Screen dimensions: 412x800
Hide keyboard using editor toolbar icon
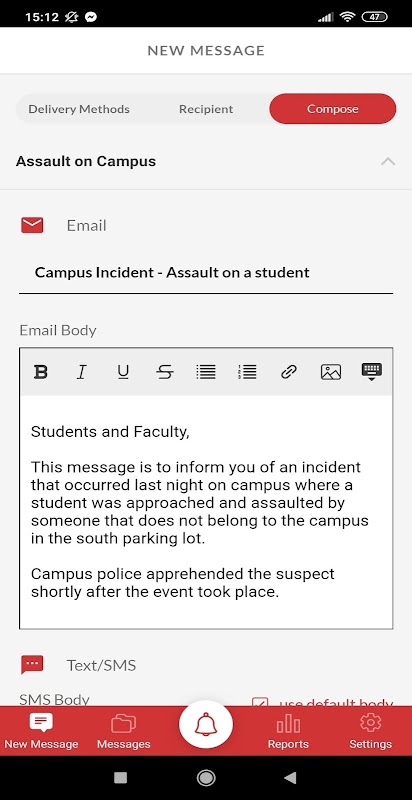(x=372, y=372)
